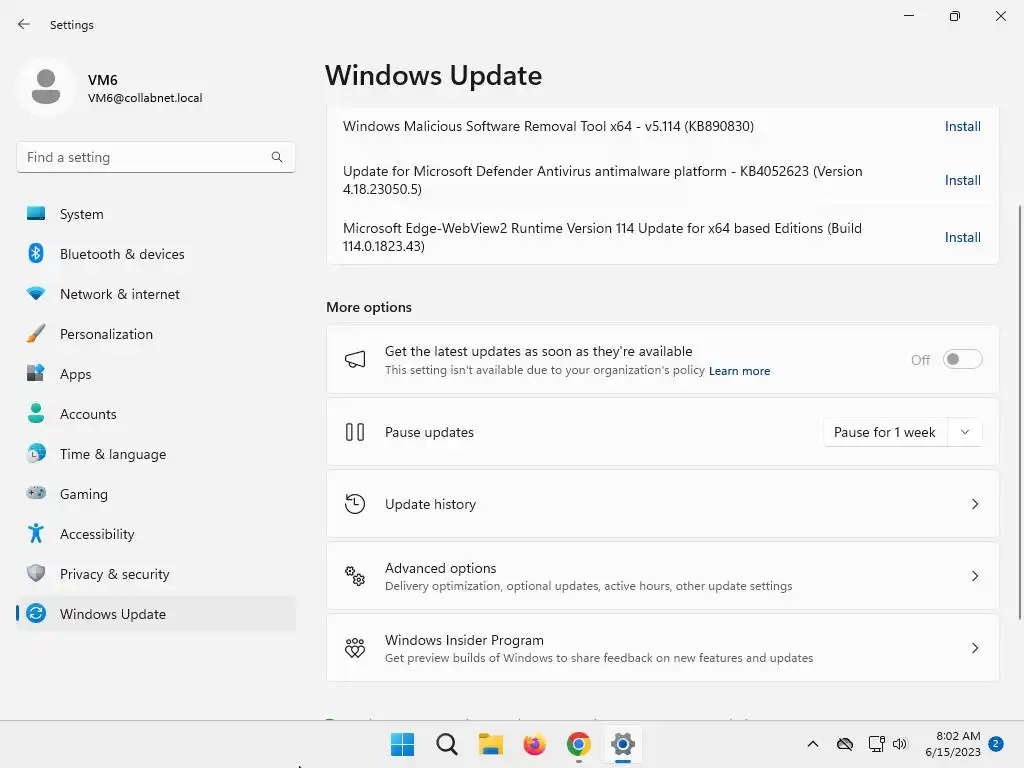
Task: Open the clock showing 8:02 AM 6/15/2023
Action: pyautogui.click(x=953, y=744)
